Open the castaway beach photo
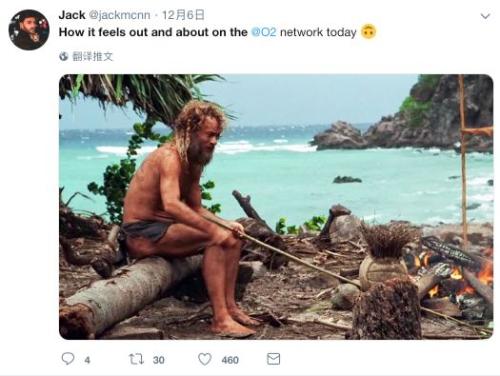This screenshot has height=376, width=500. [x=276, y=207]
